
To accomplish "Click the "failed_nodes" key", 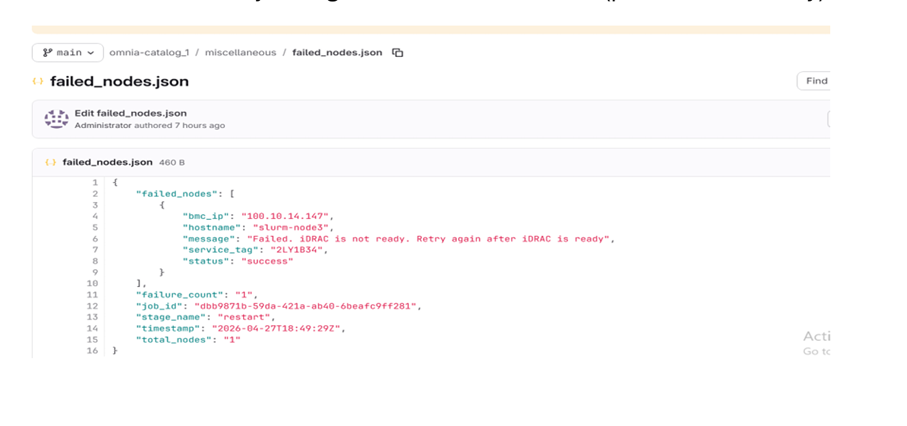I will 177,194.
